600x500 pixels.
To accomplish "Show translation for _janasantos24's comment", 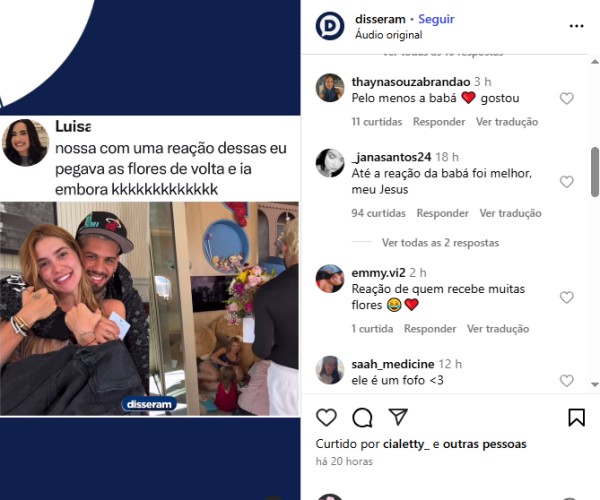I will pos(510,213).
